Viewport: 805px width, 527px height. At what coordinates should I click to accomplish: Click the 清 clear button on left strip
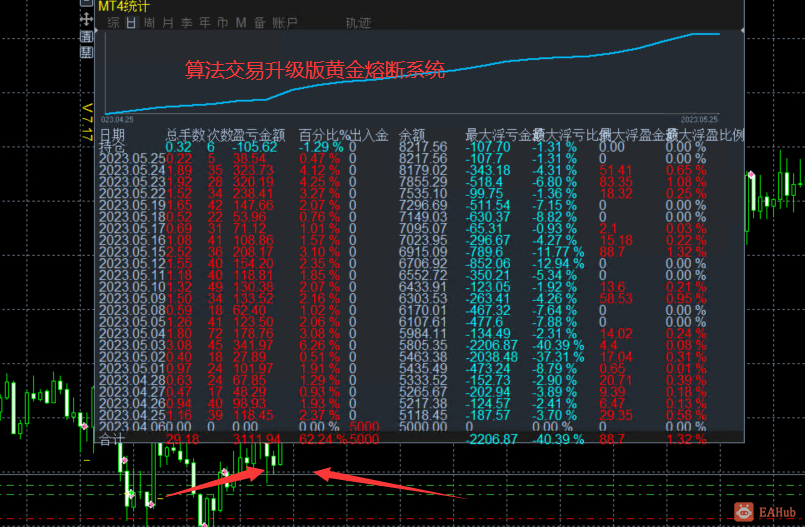tap(86, 36)
